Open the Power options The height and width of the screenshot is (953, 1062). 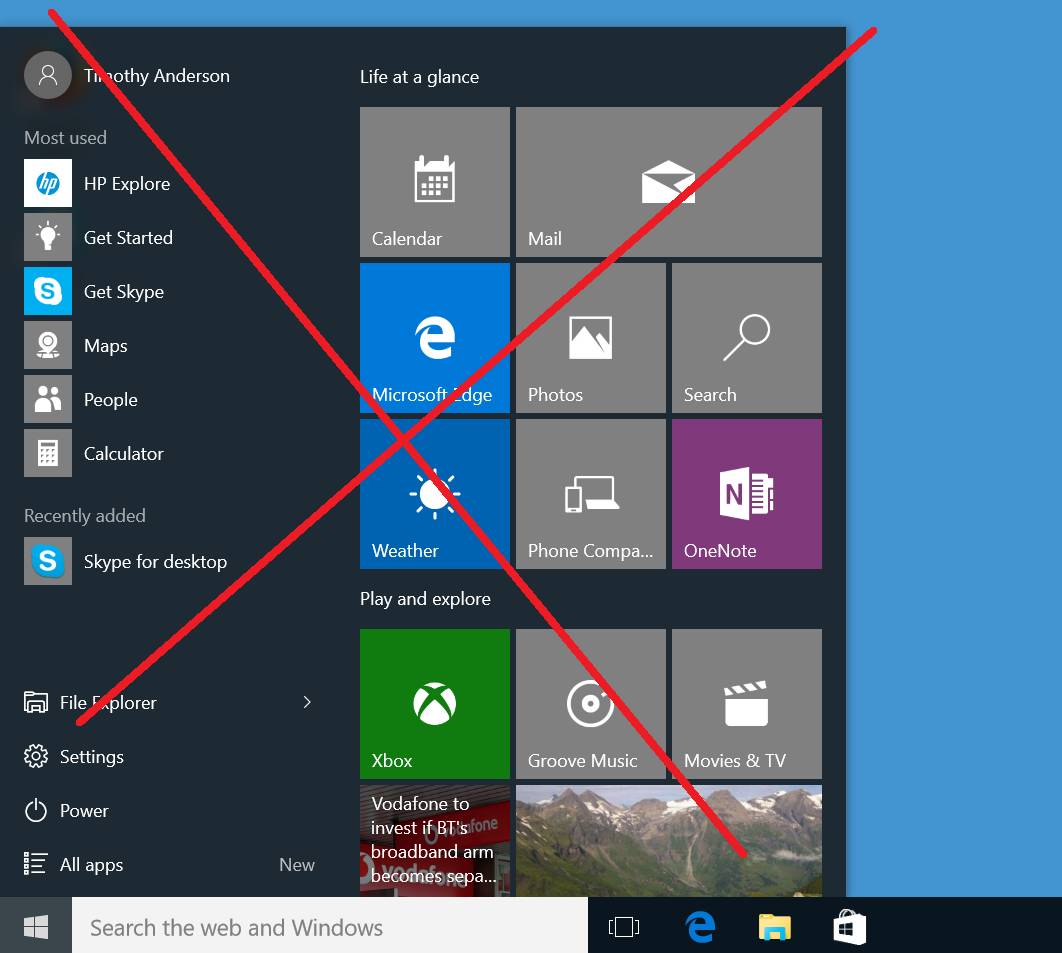pos(66,811)
